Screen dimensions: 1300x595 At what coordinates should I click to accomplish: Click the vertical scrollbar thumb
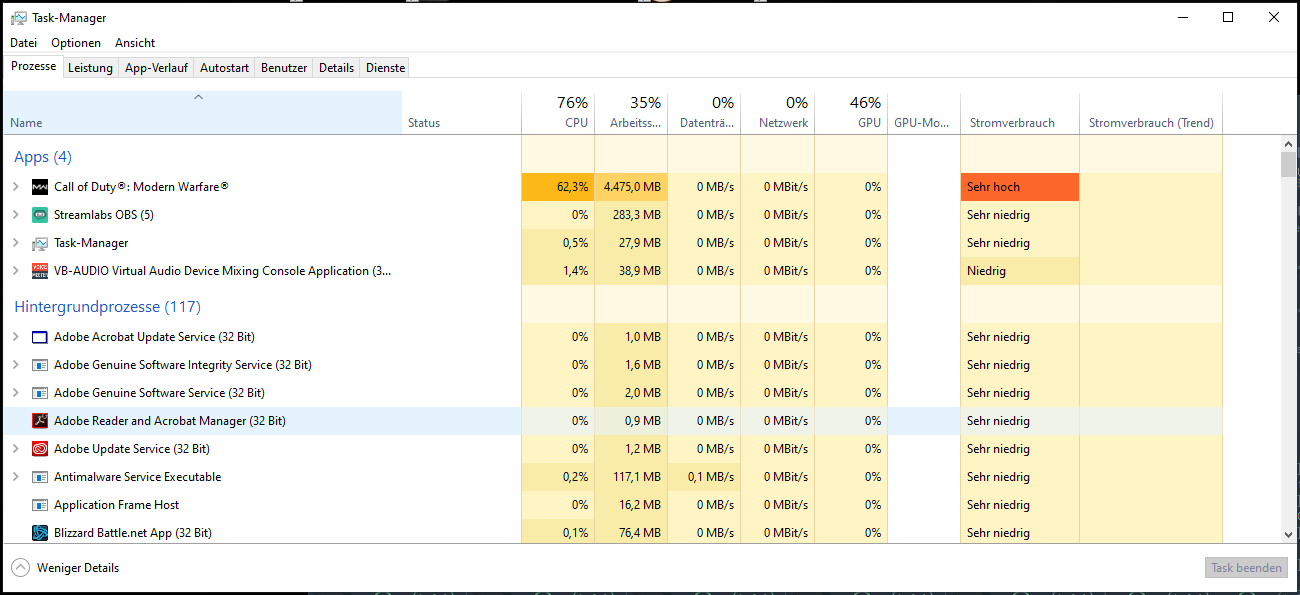(1288, 164)
